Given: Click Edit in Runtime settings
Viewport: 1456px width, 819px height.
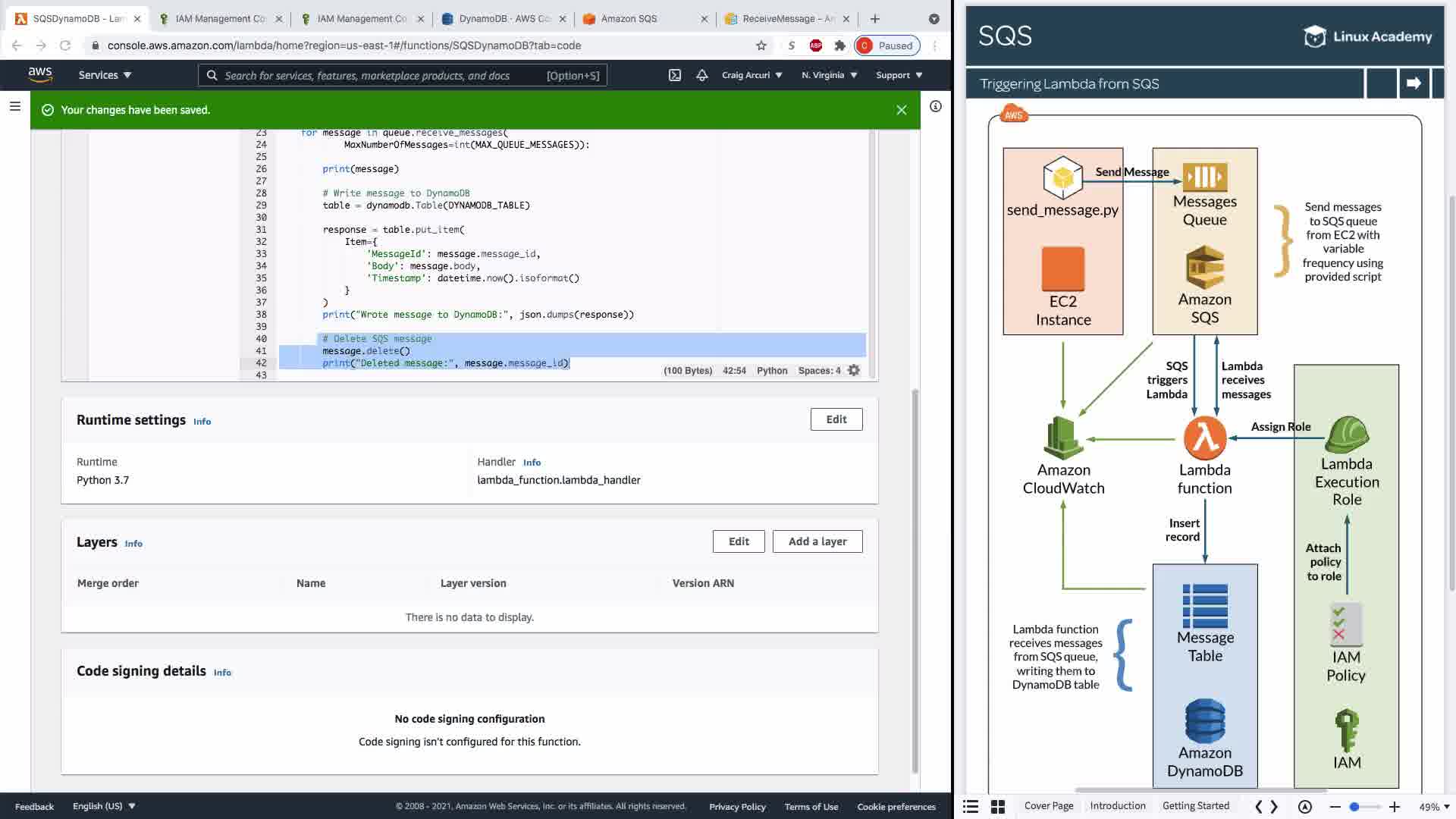Looking at the screenshot, I should click(836, 419).
